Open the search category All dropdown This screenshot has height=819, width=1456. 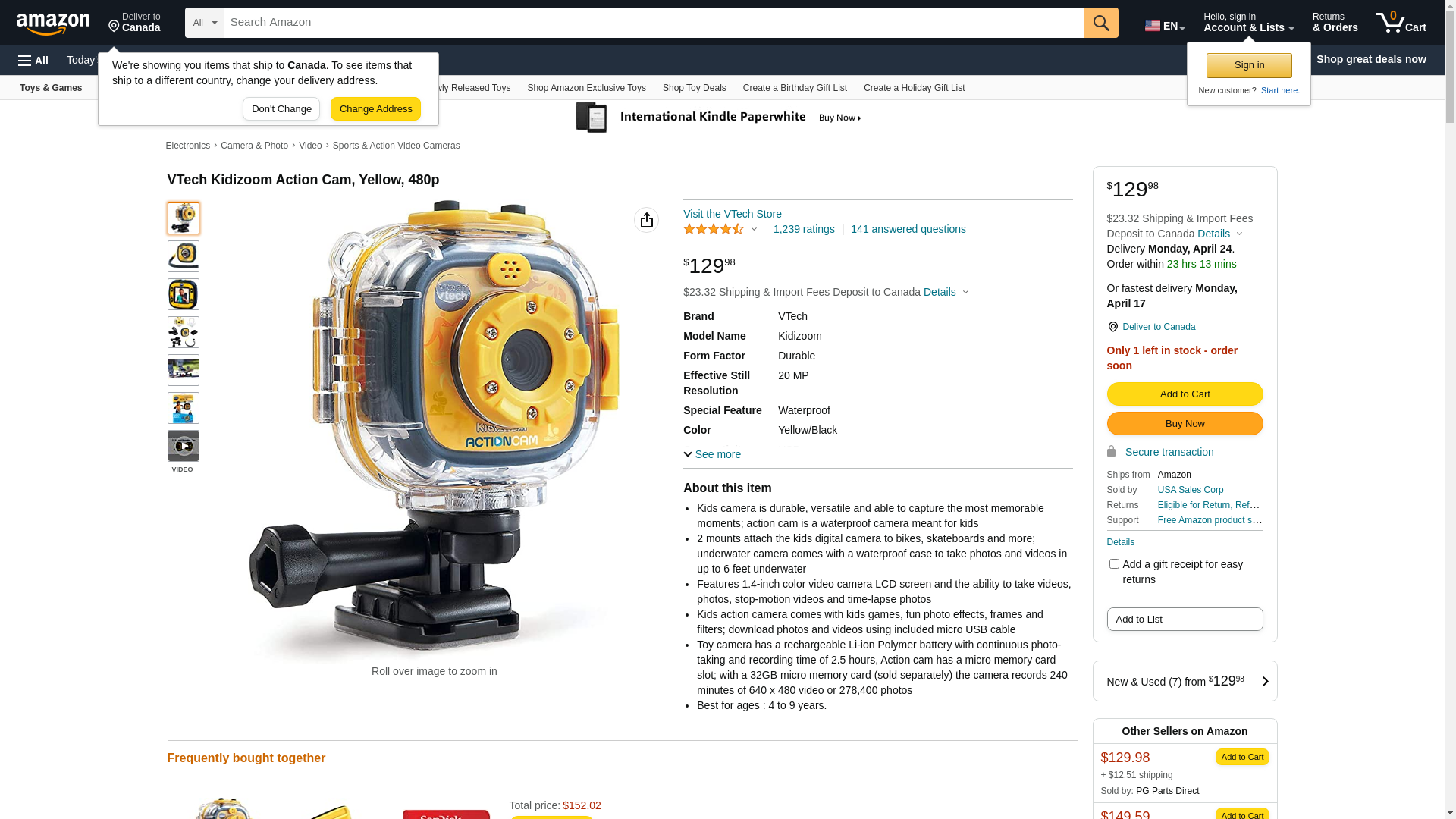point(205,23)
